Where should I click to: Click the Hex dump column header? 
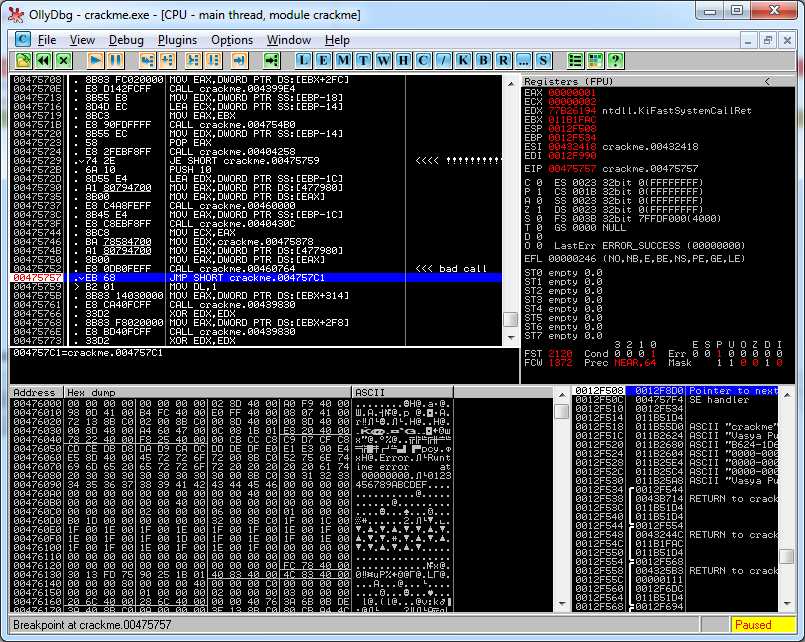(208, 392)
